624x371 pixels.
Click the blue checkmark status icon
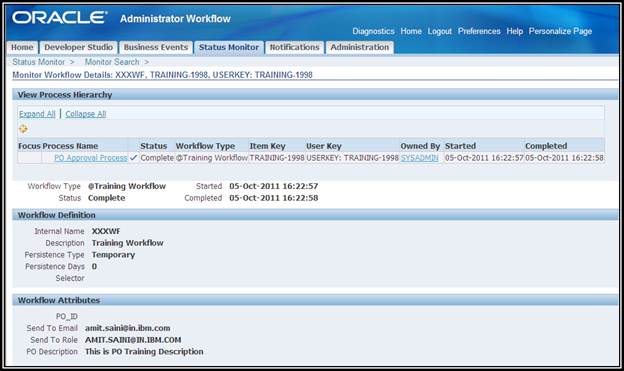[134, 158]
